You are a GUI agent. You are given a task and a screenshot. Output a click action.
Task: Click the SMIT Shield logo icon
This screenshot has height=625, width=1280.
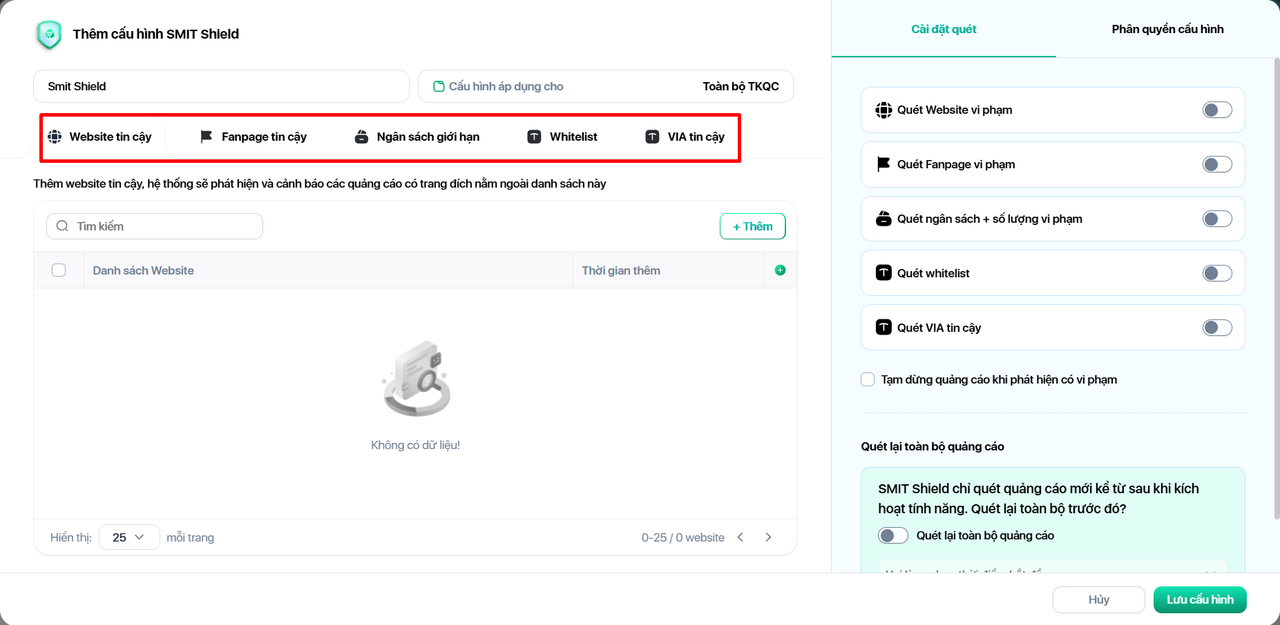pyautogui.click(x=48, y=35)
